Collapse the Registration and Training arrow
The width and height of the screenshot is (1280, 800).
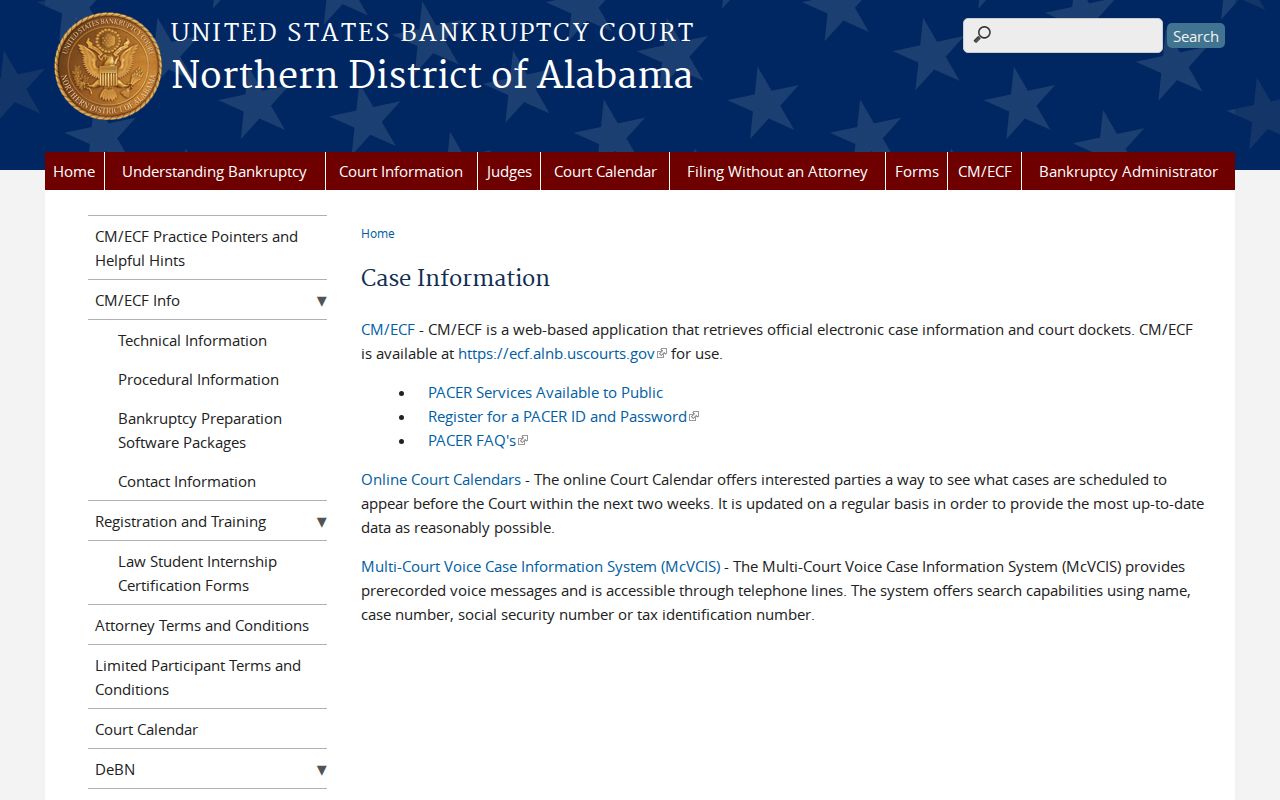[321, 521]
